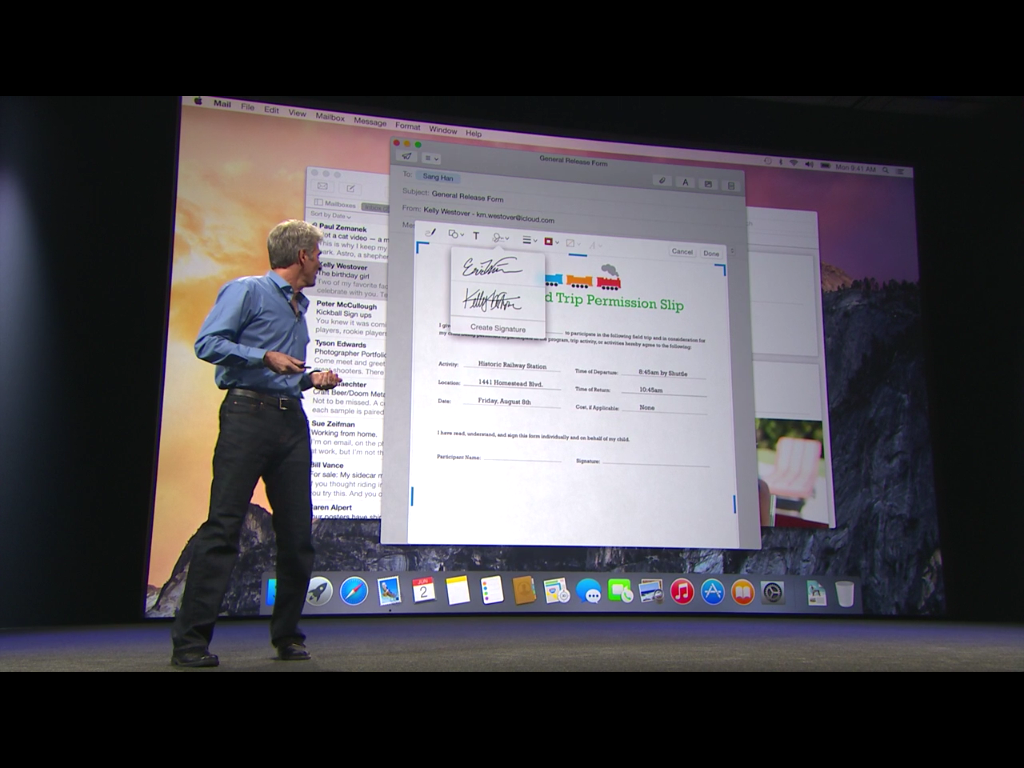Screen dimensions: 1024x768
Task: Open the Window menu
Action: pyautogui.click(x=443, y=130)
